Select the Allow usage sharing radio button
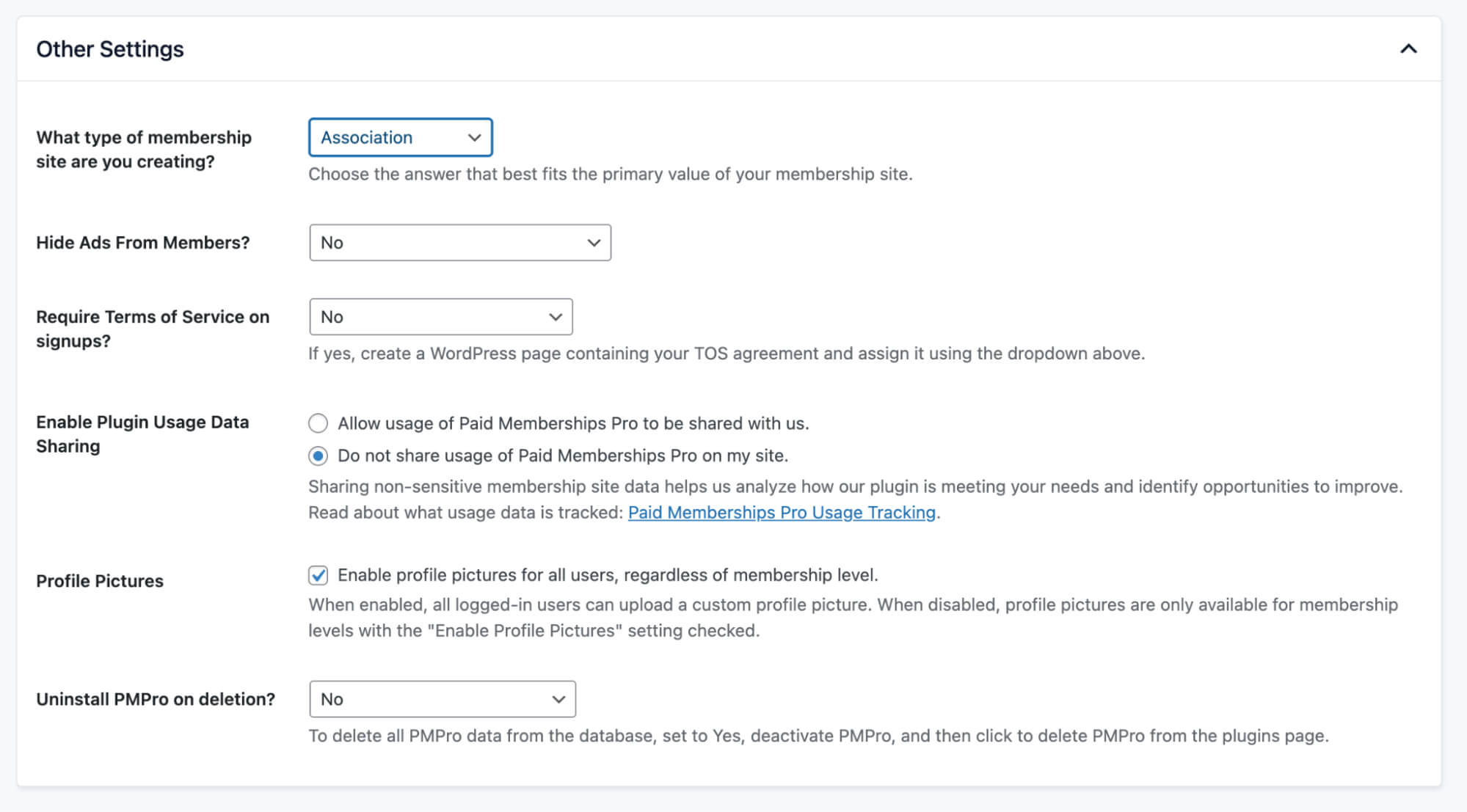Screen dimensions: 1467x812 (x=318, y=423)
